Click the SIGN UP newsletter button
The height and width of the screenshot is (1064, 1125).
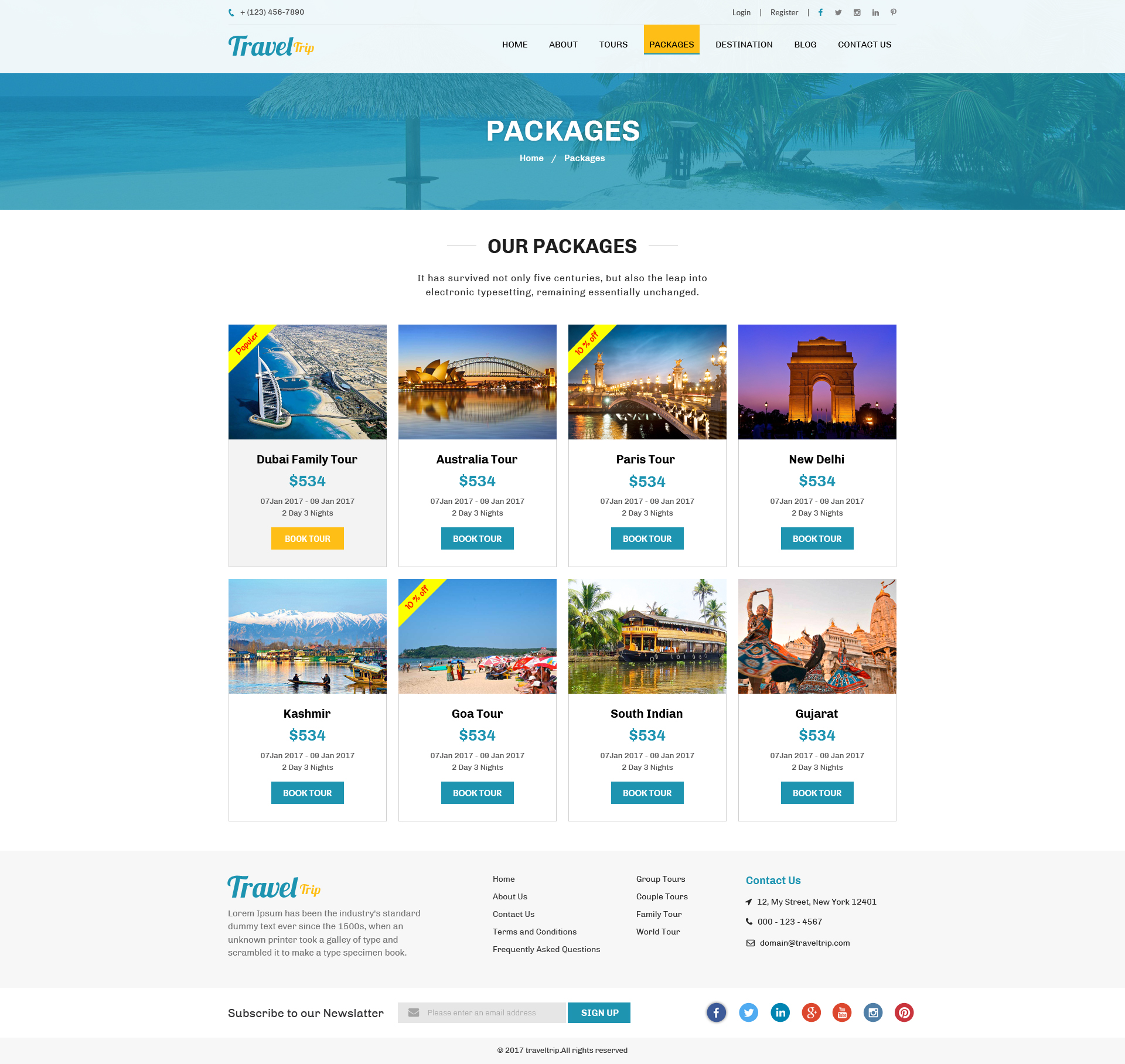click(598, 1012)
